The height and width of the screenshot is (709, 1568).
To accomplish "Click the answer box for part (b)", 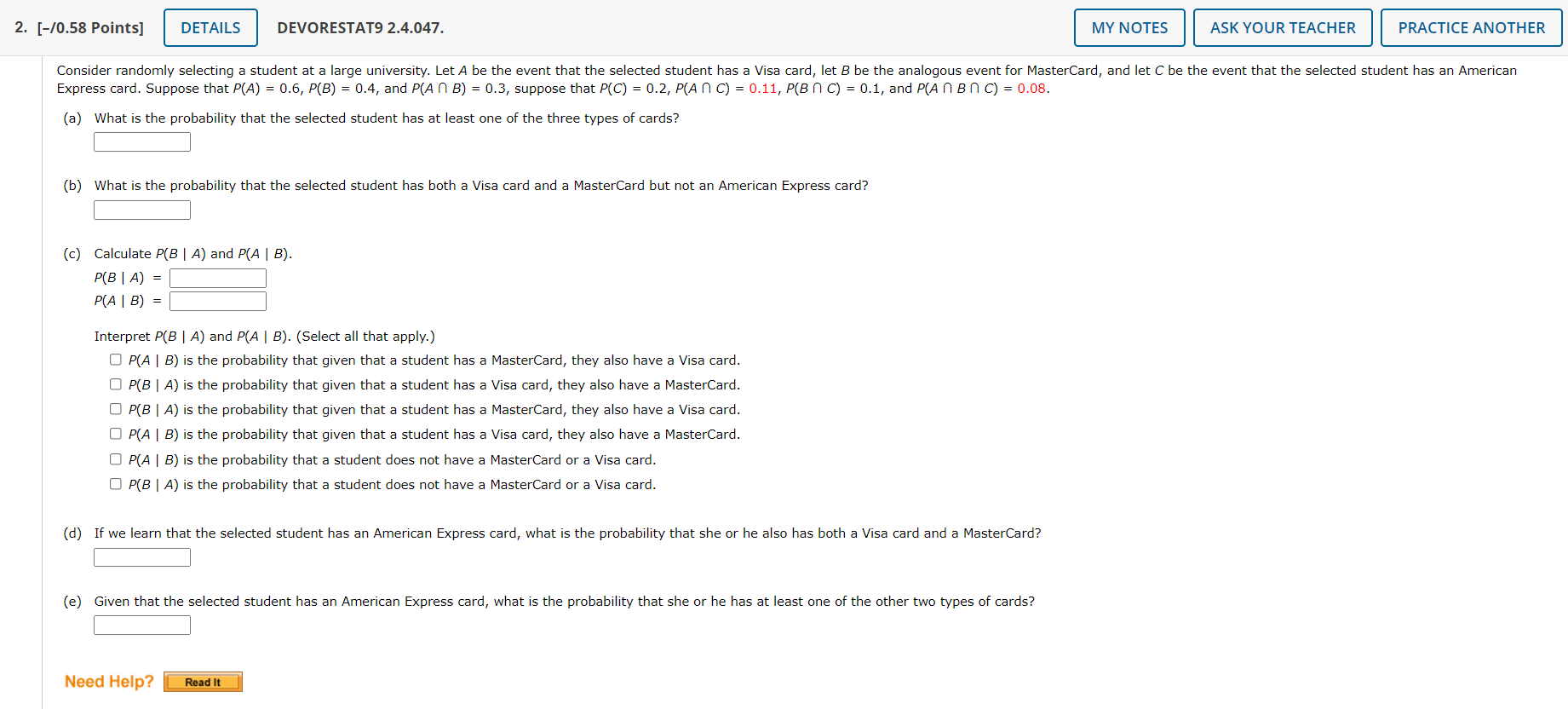I will 141,210.
